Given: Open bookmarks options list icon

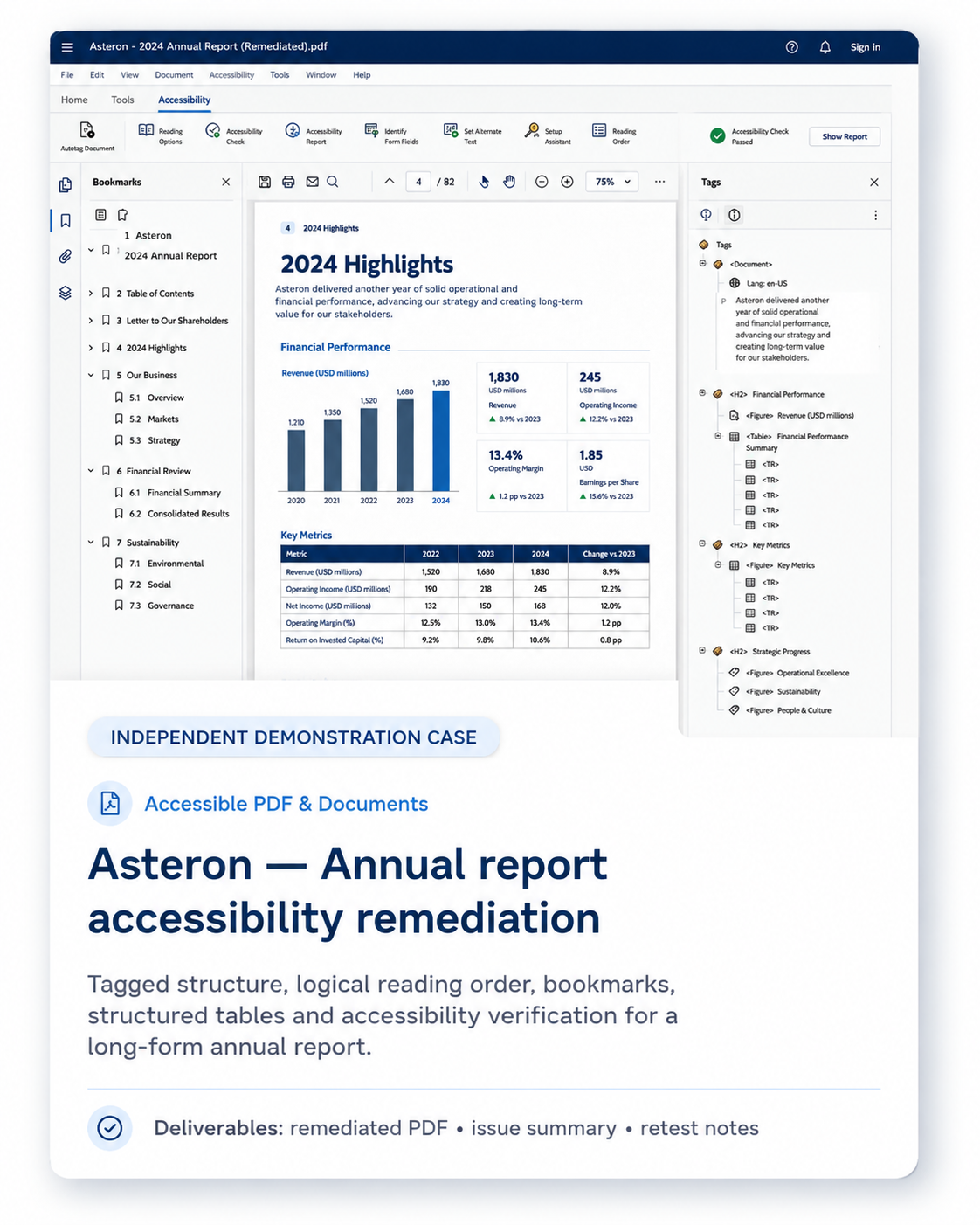Looking at the screenshot, I should pos(100,214).
